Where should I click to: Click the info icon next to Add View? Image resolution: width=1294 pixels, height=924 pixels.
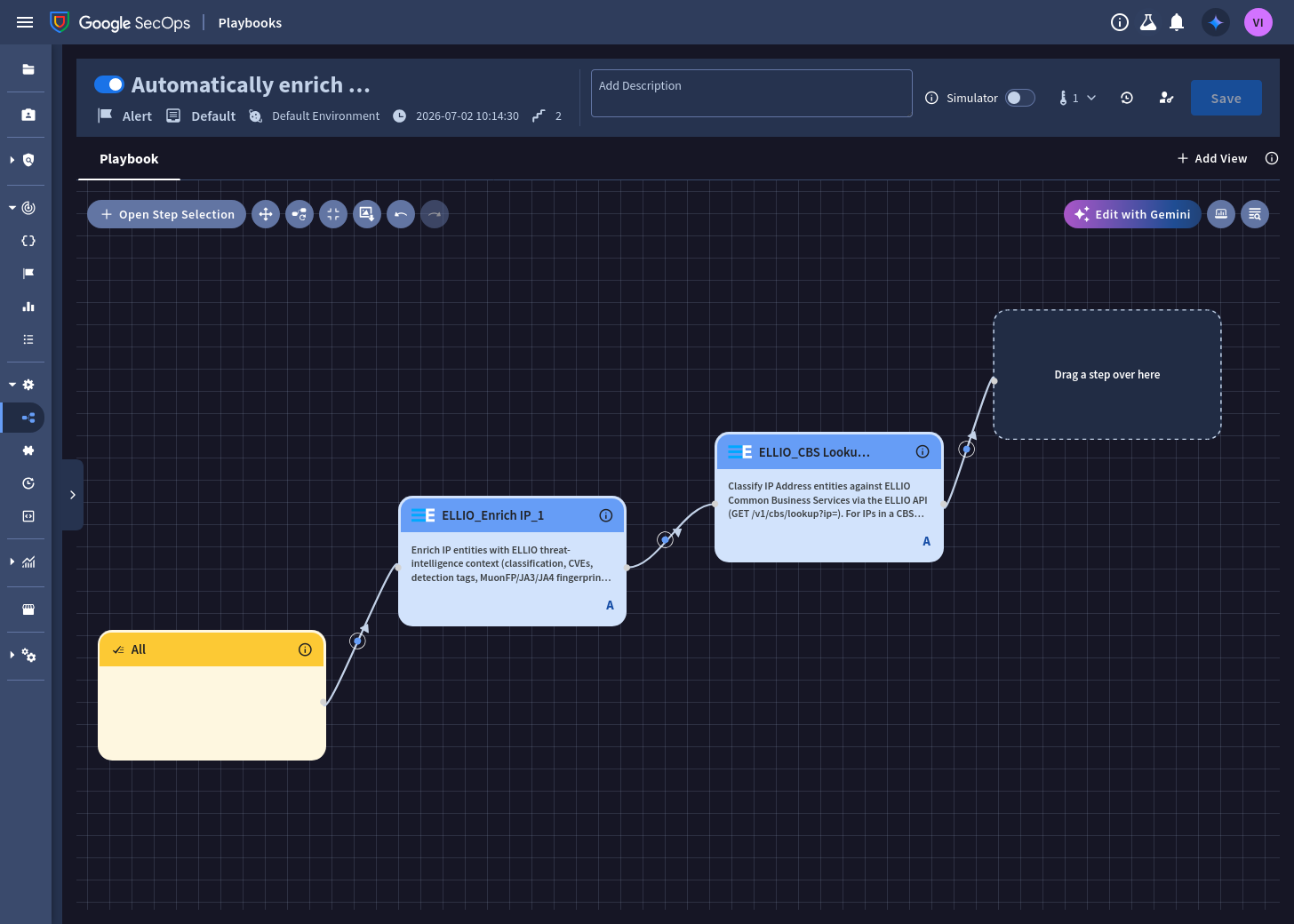click(x=1272, y=158)
